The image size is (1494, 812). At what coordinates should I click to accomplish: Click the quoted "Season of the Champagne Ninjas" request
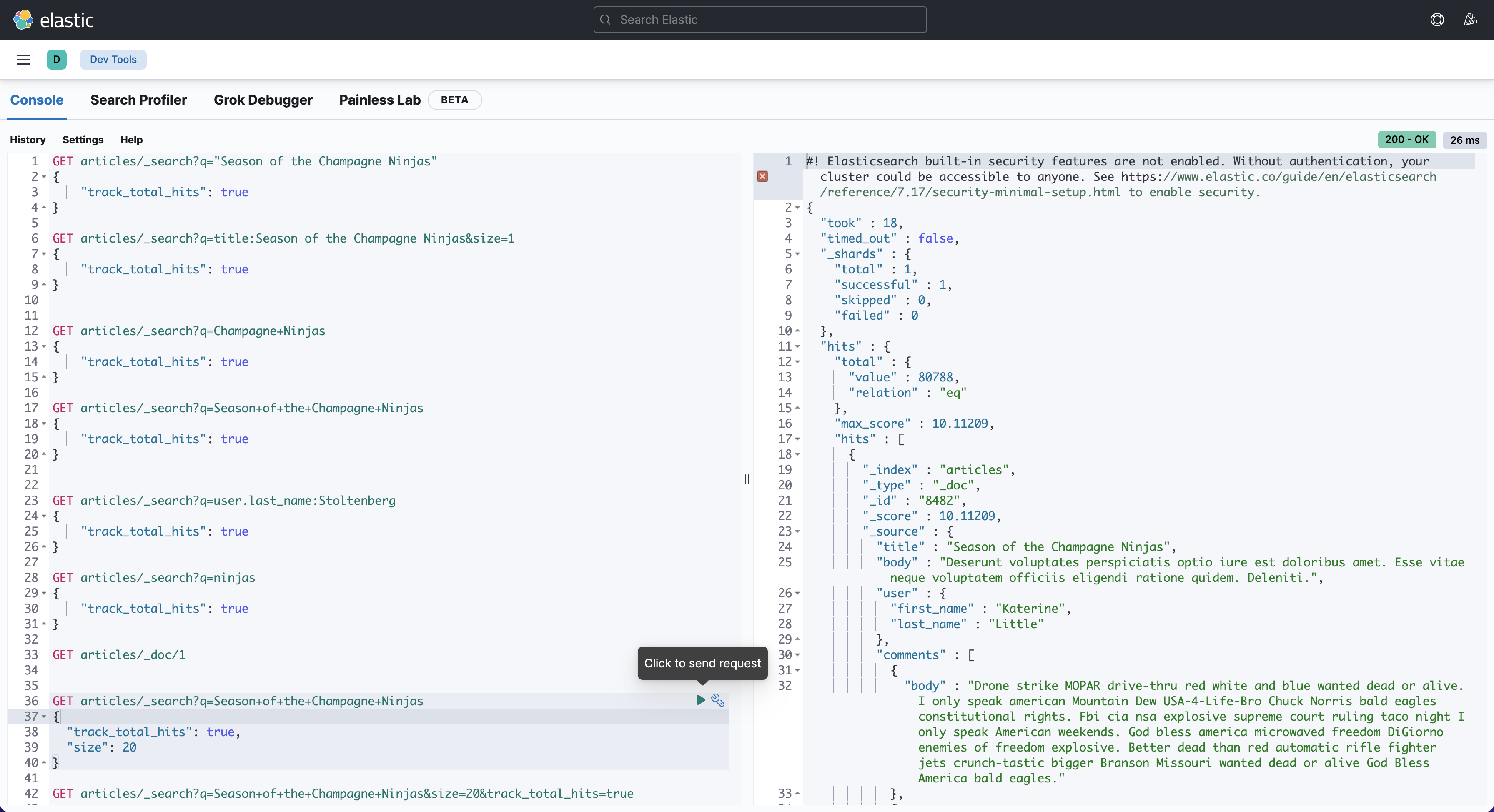(x=245, y=161)
